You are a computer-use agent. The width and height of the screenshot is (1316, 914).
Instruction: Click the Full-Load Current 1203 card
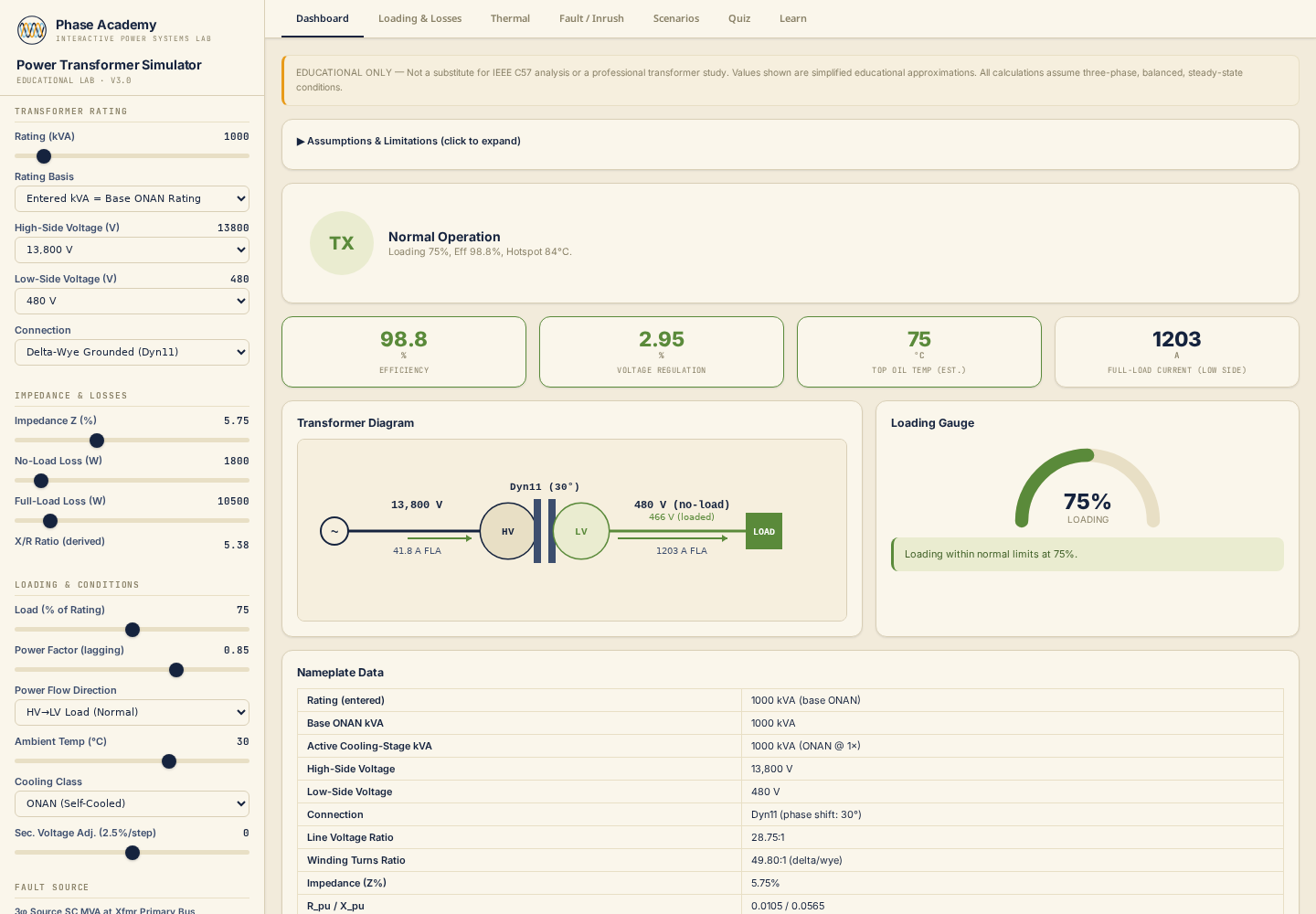point(1177,352)
